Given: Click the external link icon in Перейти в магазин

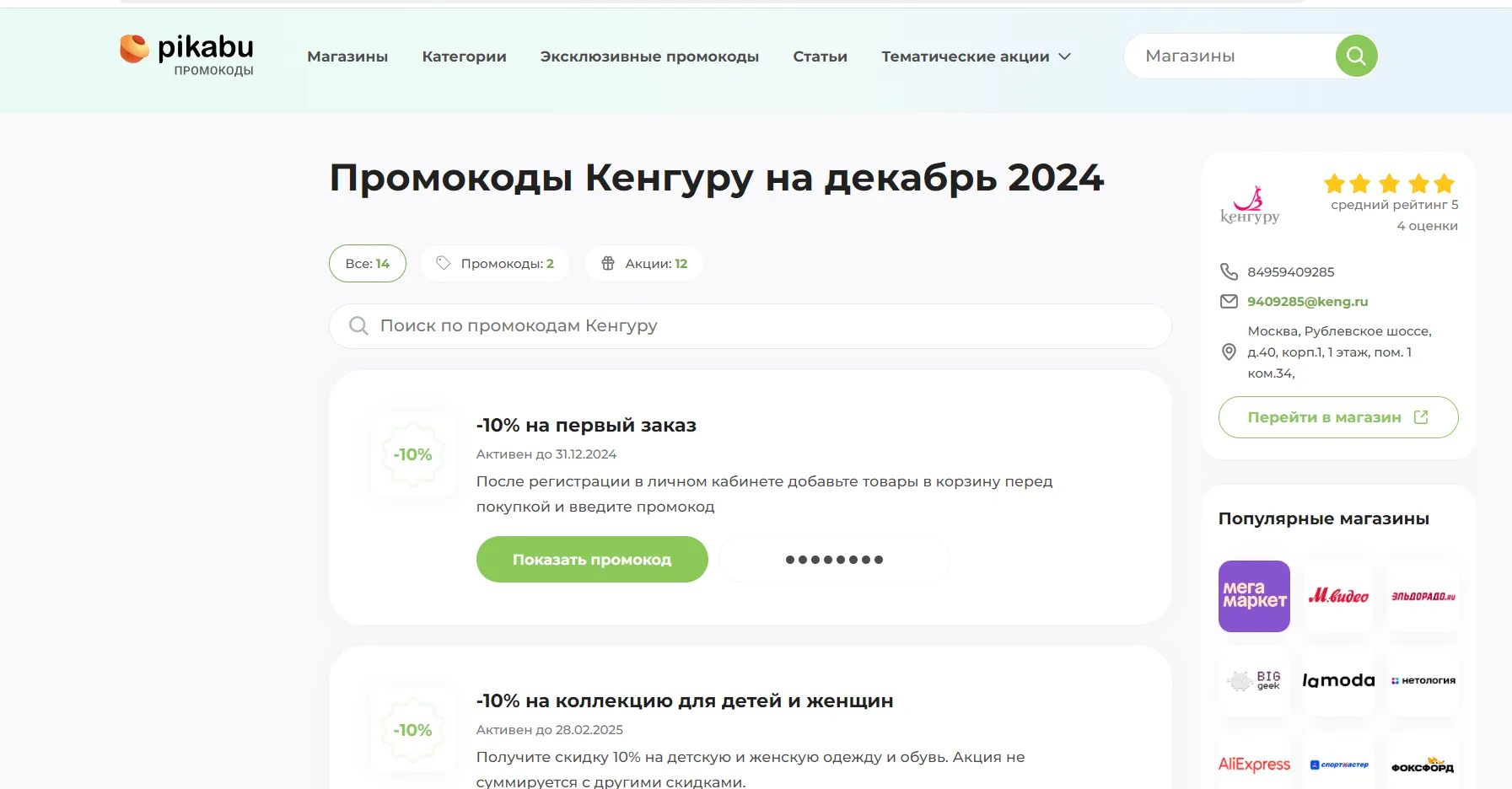Looking at the screenshot, I should pos(1421,417).
